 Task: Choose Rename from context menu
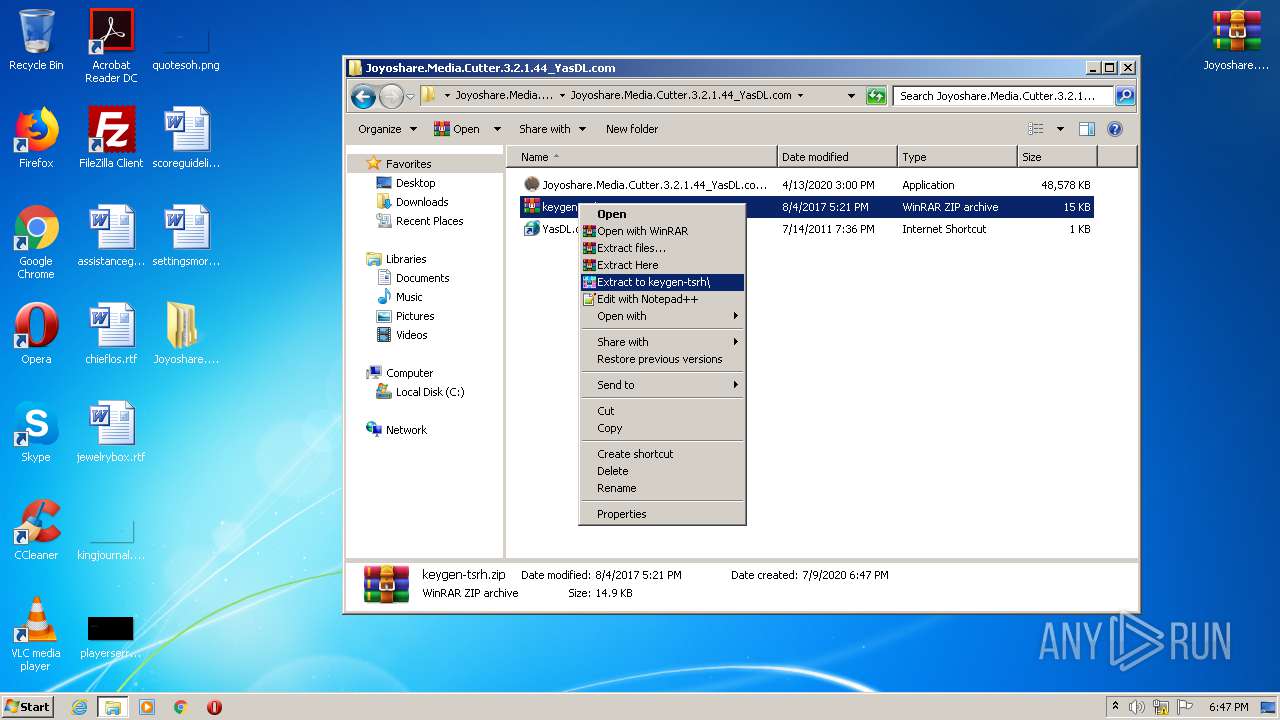point(662,488)
